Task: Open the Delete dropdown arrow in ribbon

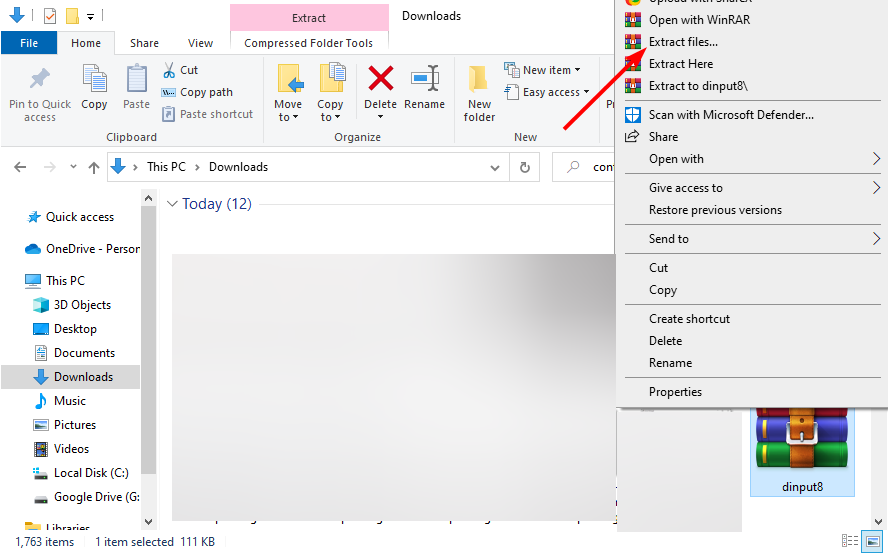Action: point(381,117)
